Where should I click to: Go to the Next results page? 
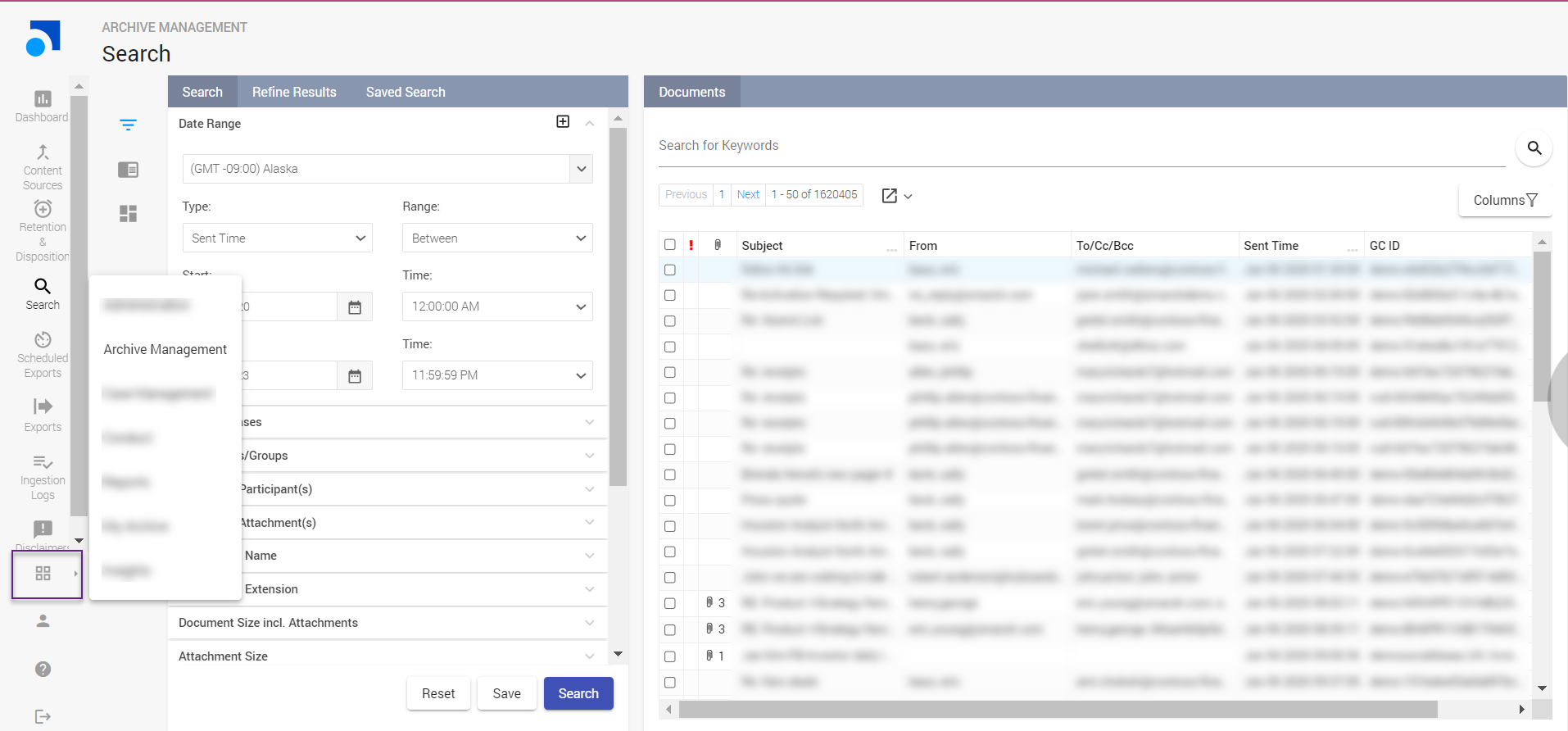(748, 194)
